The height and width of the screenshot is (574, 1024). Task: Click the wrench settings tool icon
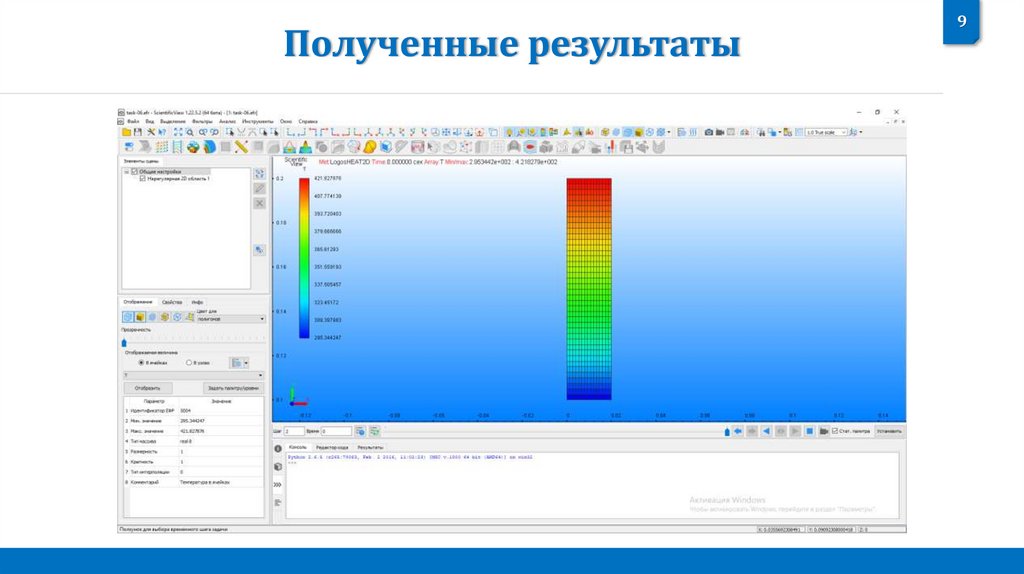point(151,132)
